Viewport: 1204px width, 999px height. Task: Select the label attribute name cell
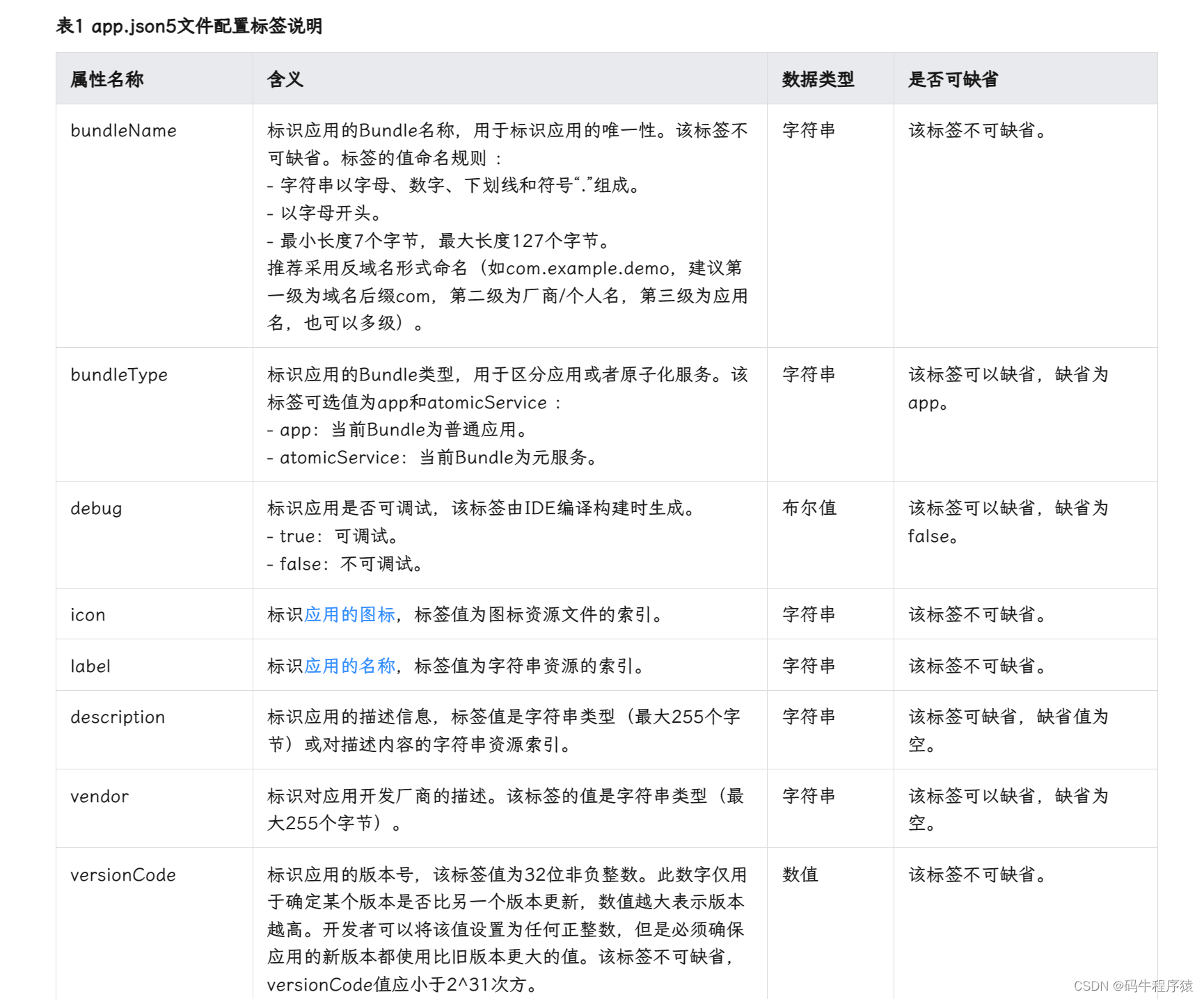(90, 666)
